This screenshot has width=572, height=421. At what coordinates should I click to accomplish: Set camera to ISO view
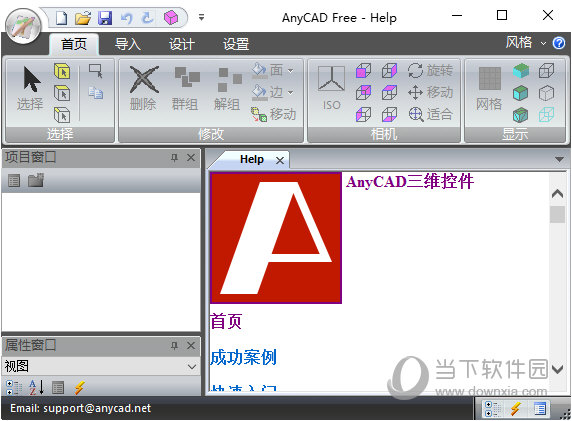click(x=331, y=88)
